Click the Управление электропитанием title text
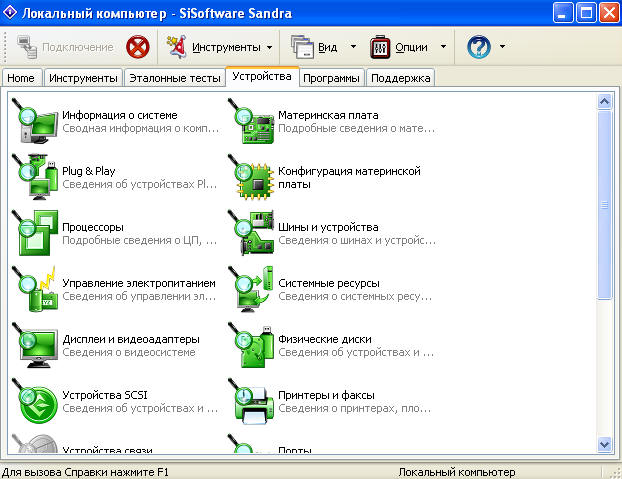Screen dimensions: 622x479 (x=139, y=283)
